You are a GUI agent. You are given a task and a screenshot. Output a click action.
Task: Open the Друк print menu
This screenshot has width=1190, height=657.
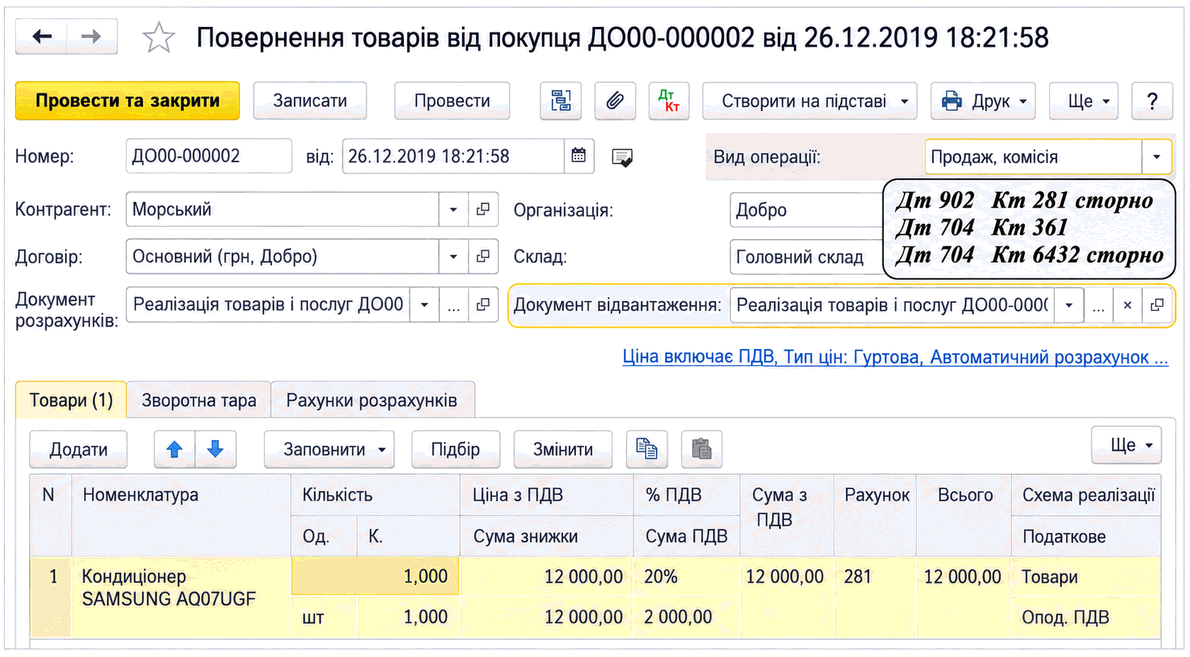click(x=983, y=101)
